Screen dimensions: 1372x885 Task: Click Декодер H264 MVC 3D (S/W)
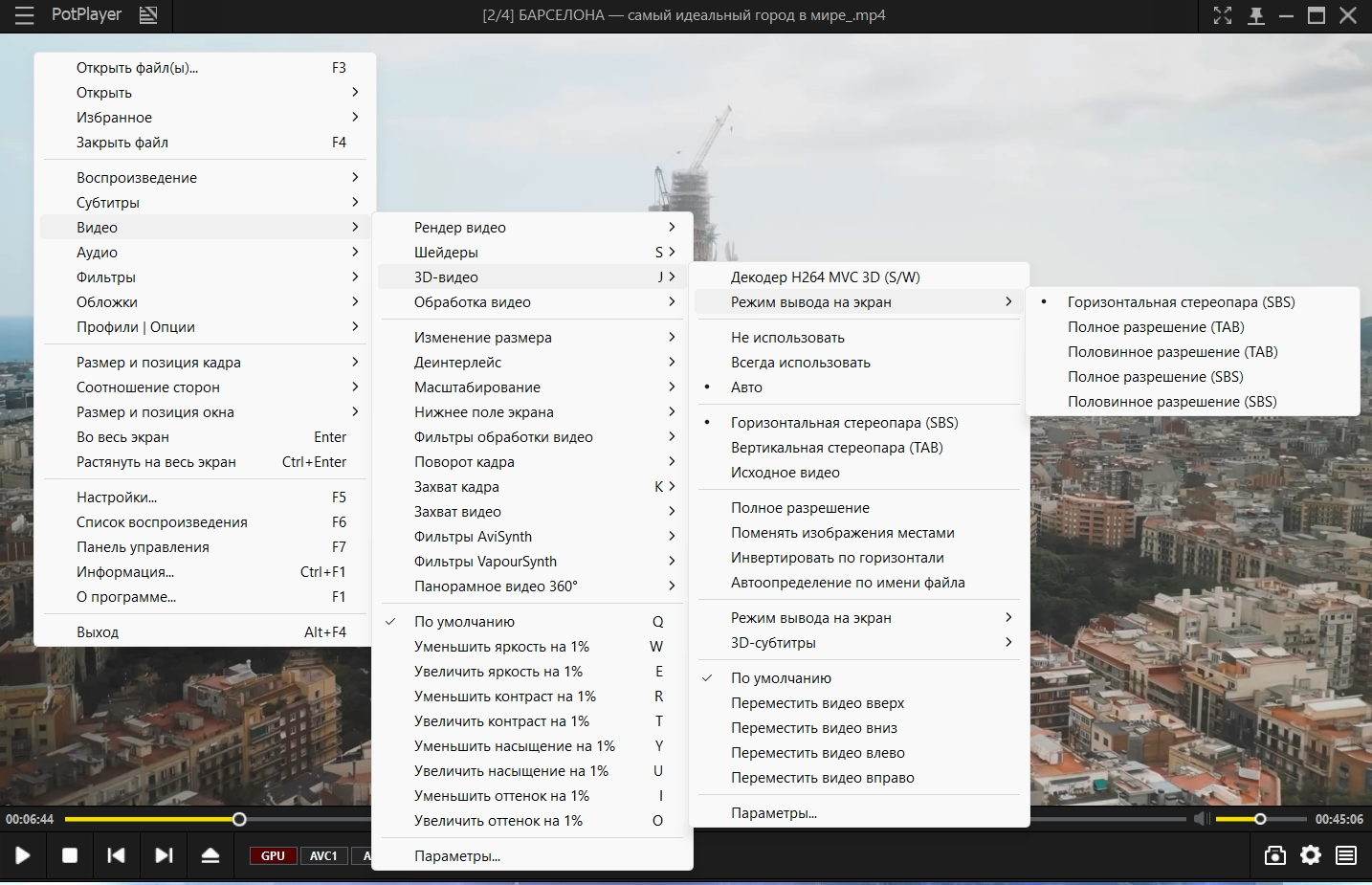pos(859,277)
